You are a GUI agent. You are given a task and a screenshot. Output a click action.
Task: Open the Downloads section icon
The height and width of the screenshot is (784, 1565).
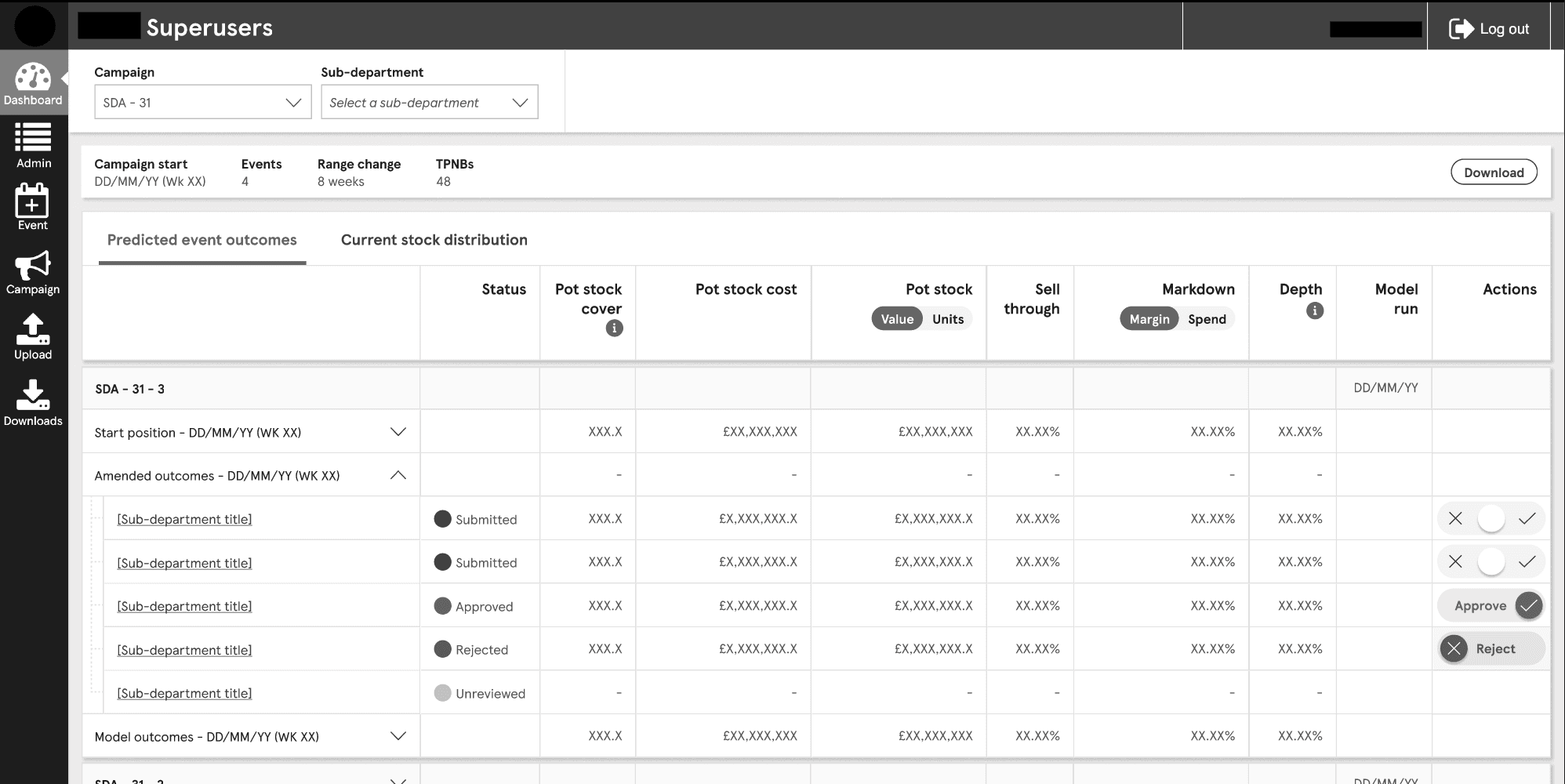33,403
